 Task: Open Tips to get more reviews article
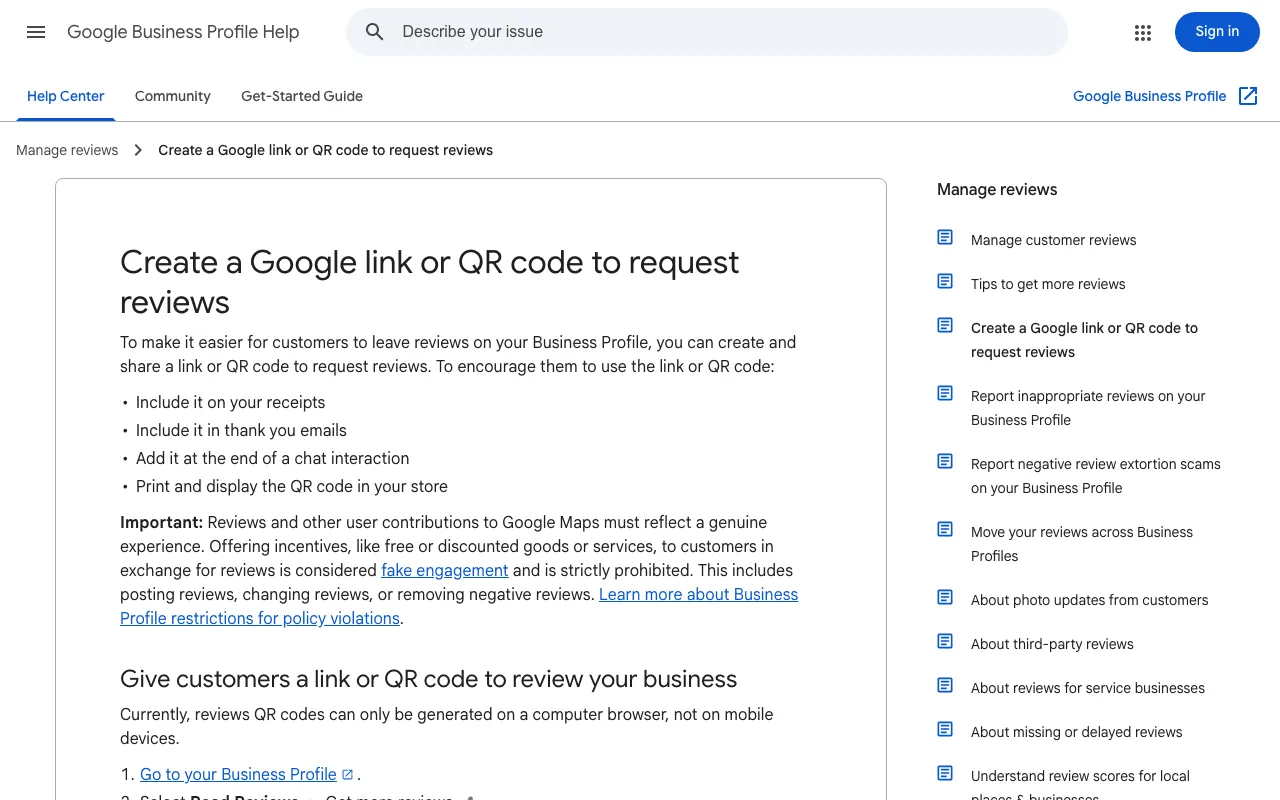1048,284
